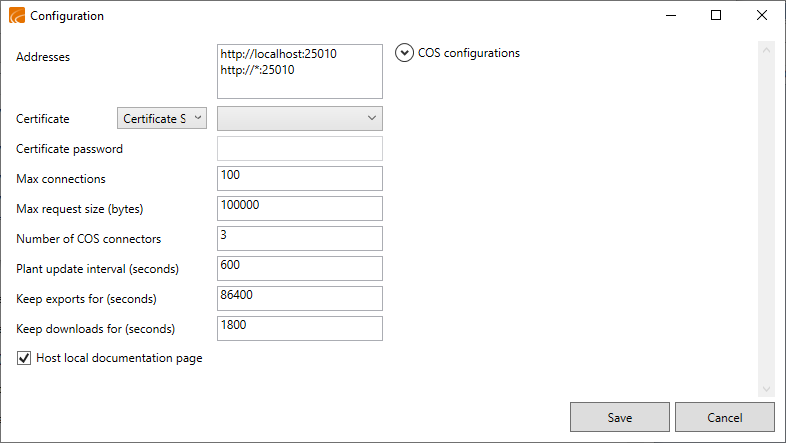Save the configuration settings
The image size is (786, 443).
620,417
